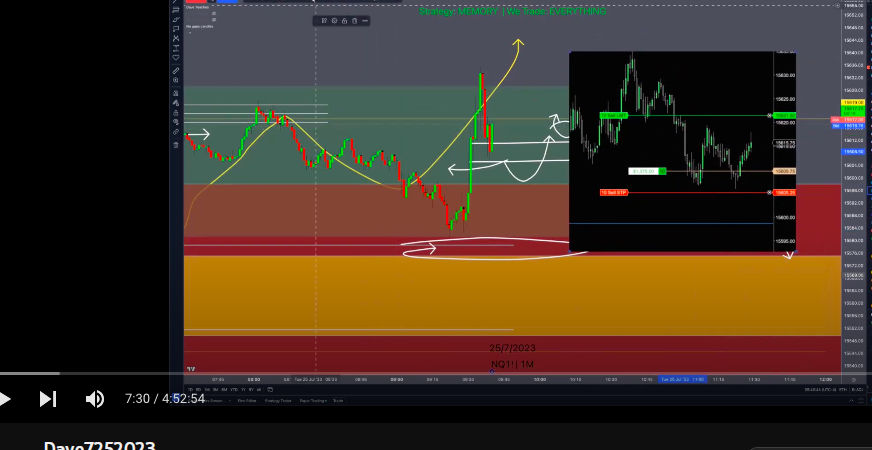
Task: Click the TradingView logo on chart
Action: point(191,369)
